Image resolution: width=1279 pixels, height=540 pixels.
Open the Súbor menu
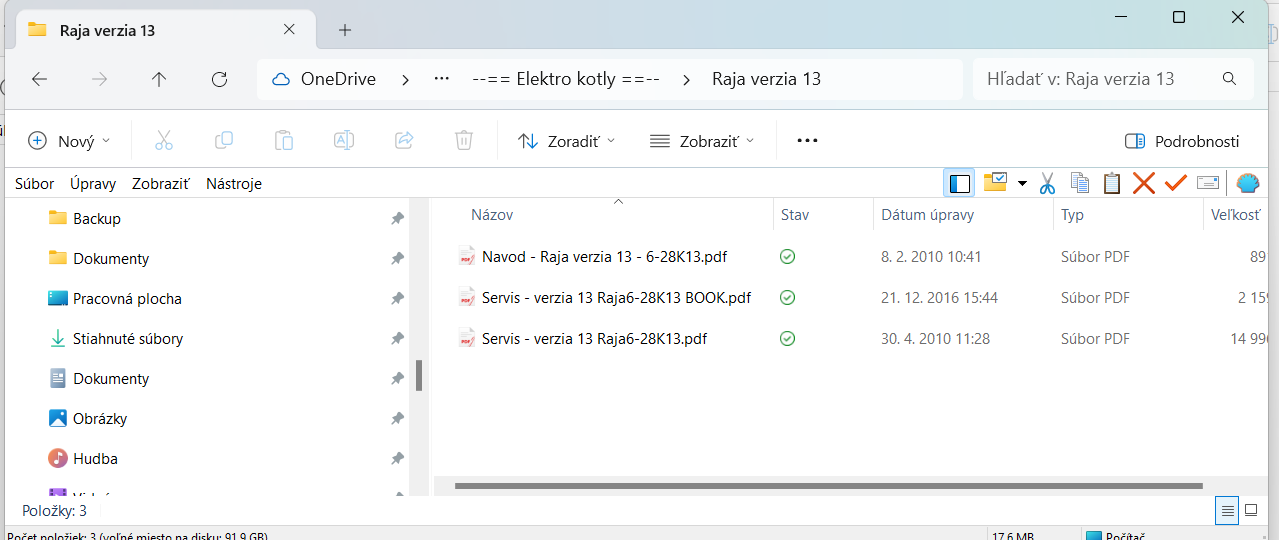click(x=35, y=183)
